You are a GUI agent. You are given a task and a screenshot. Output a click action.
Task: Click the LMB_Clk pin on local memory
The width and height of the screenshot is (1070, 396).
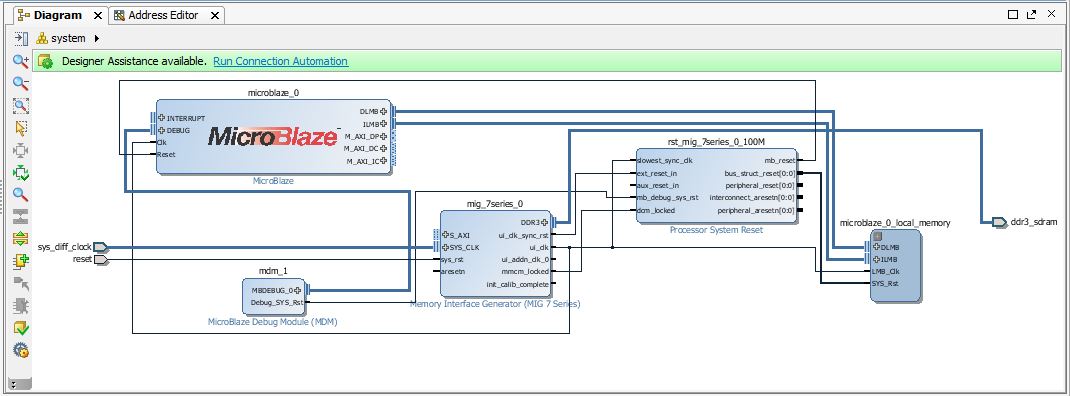(886, 272)
